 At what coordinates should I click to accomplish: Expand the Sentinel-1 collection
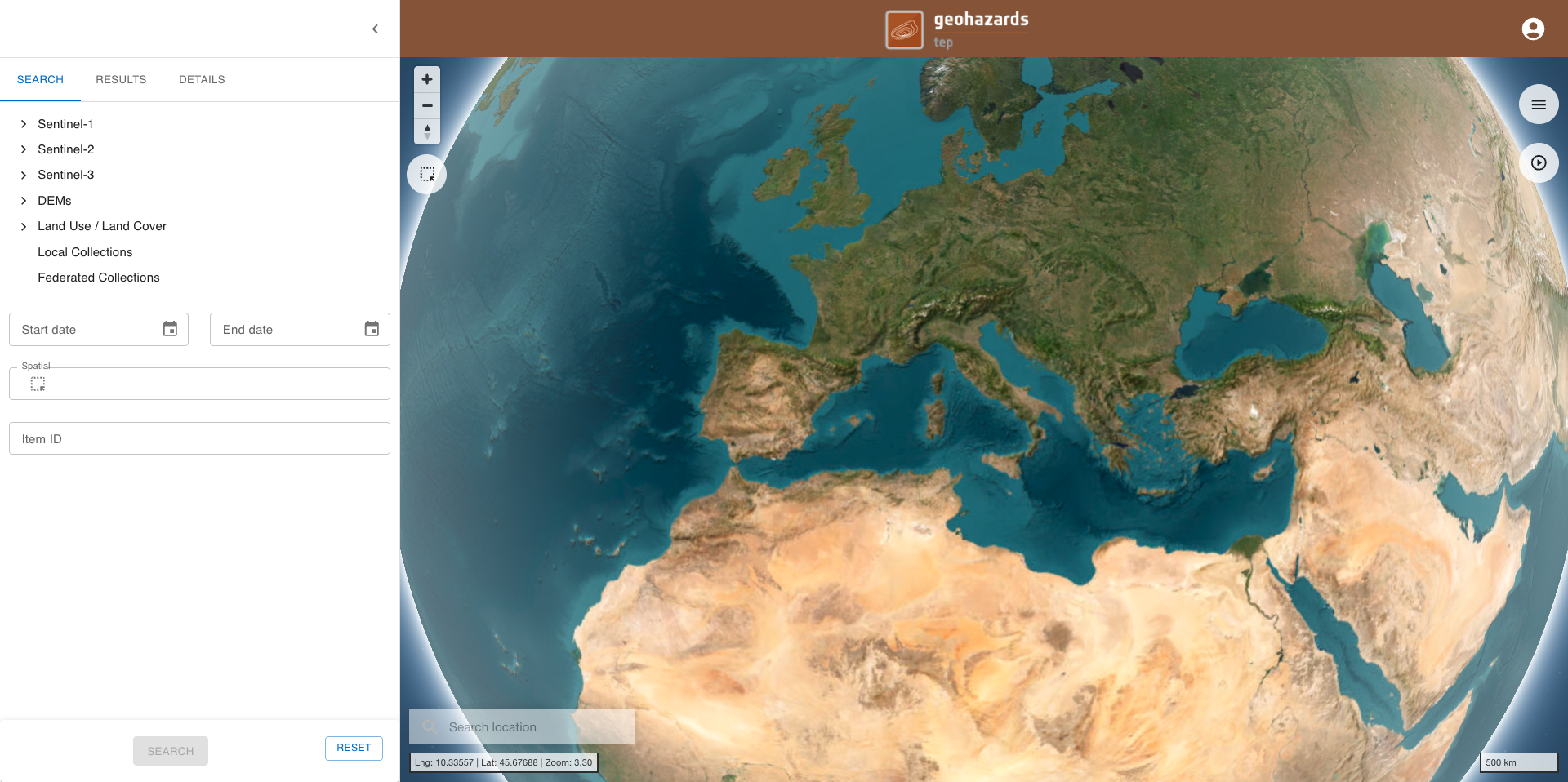(24, 124)
